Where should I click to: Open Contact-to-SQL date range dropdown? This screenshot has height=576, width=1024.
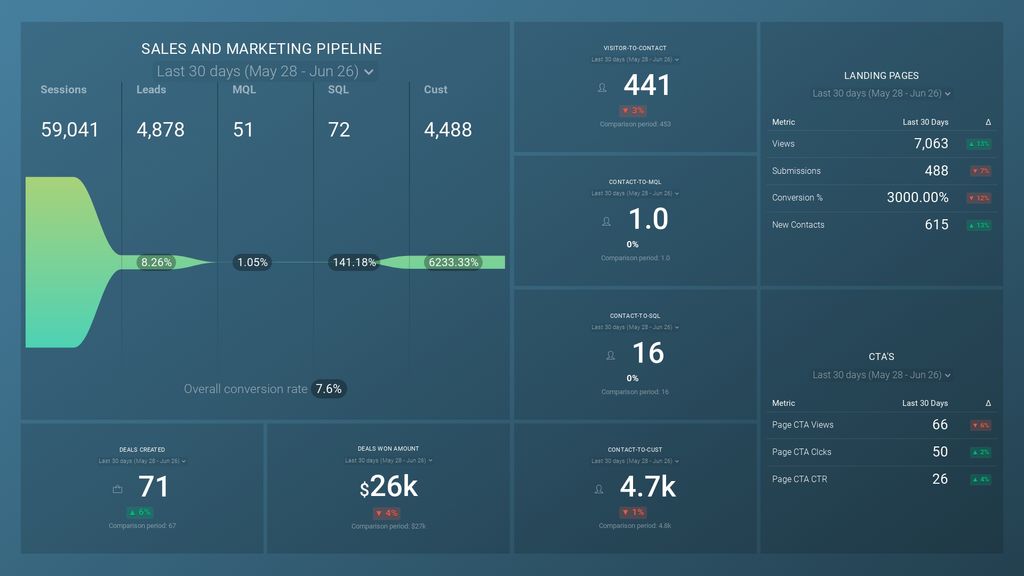pyautogui.click(x=635, y=327)
